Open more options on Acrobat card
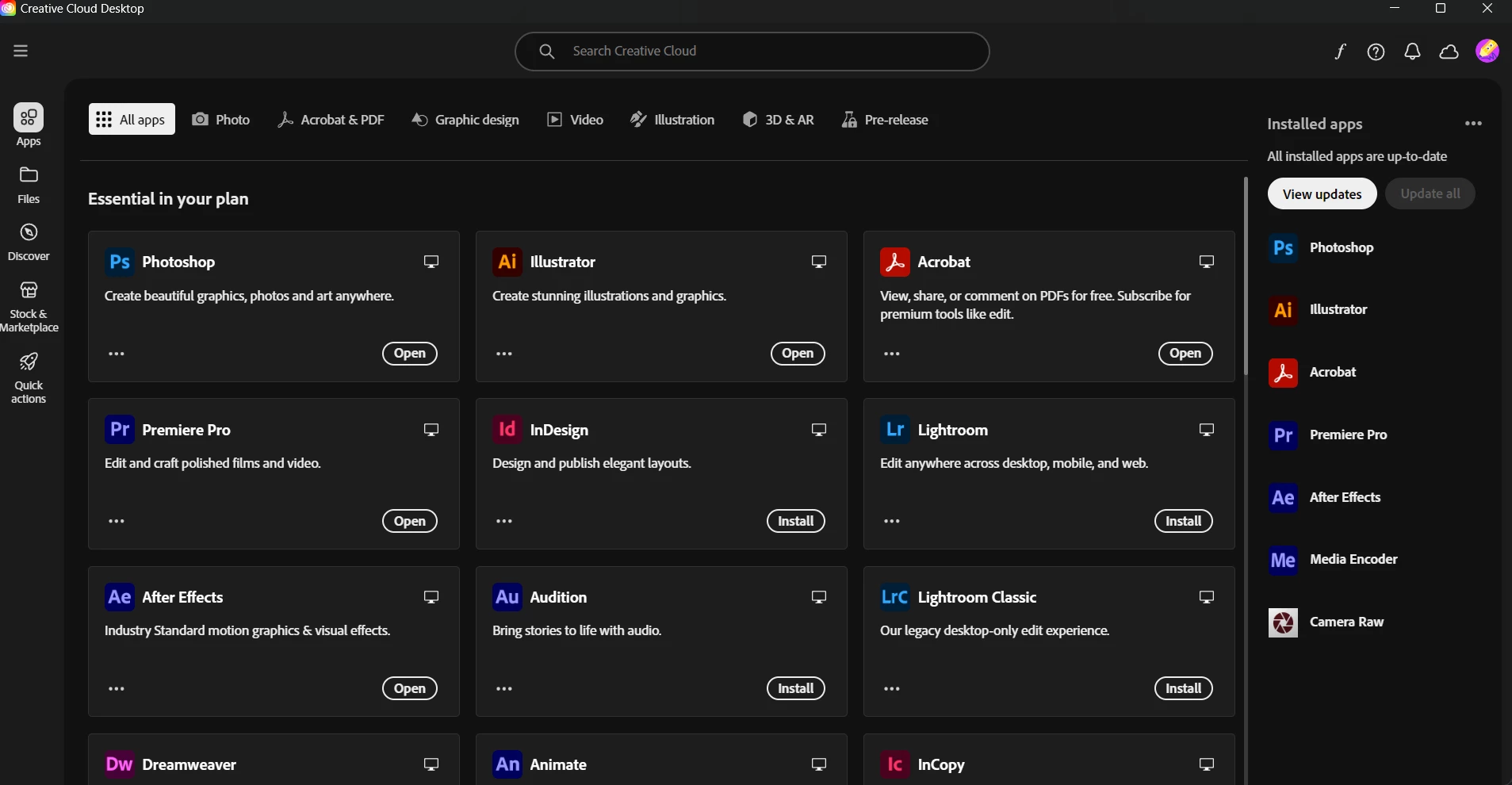1512x785 pixels. point(892,354)
